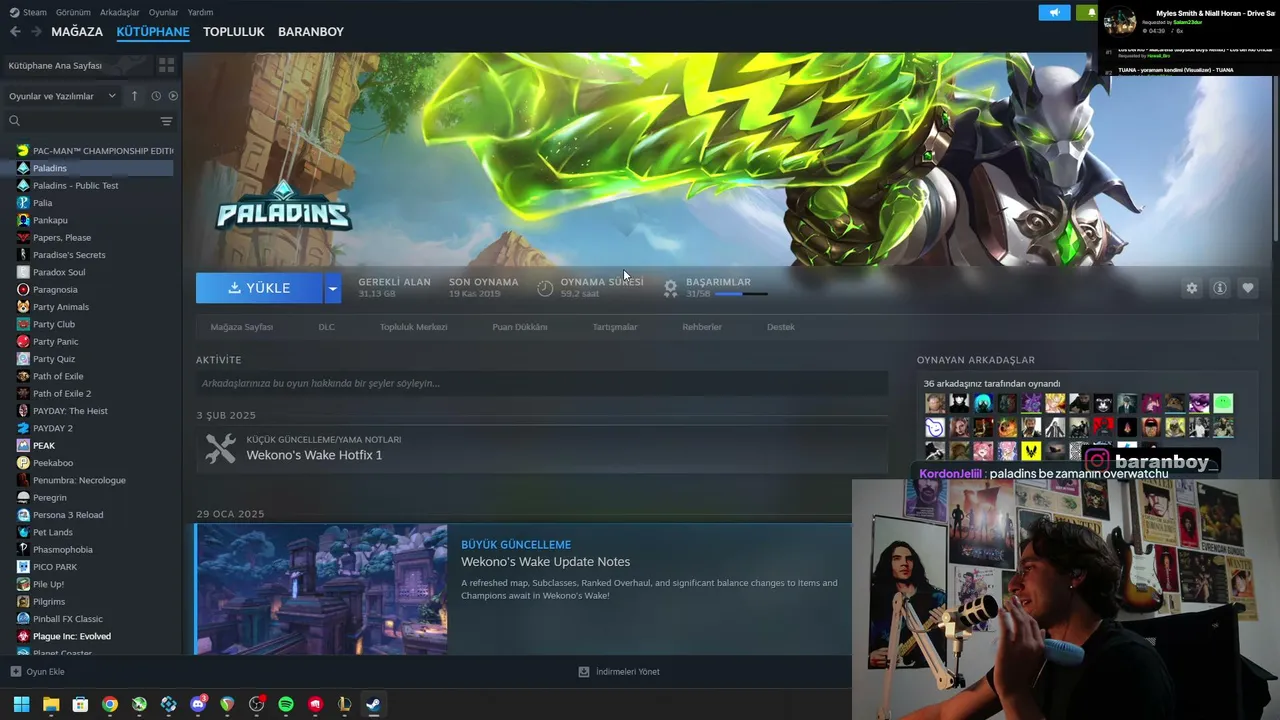Open Microsoft Store from the taskbar

pos(80,704)
